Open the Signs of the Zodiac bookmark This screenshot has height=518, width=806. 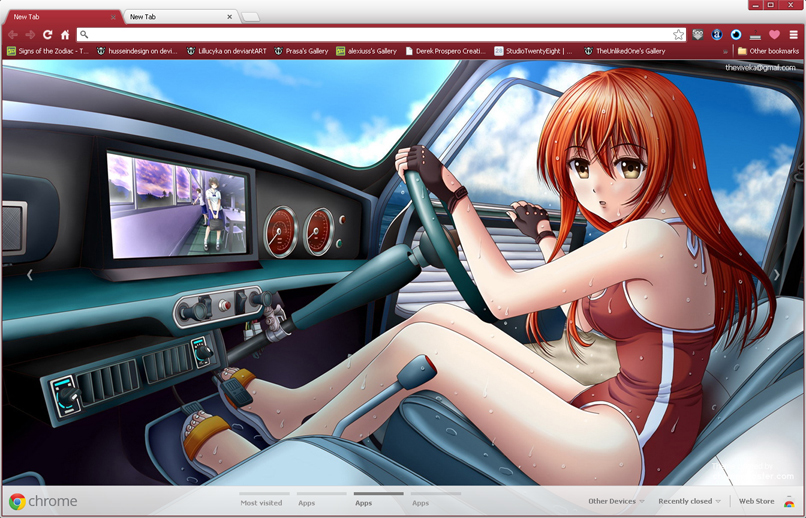47,51
